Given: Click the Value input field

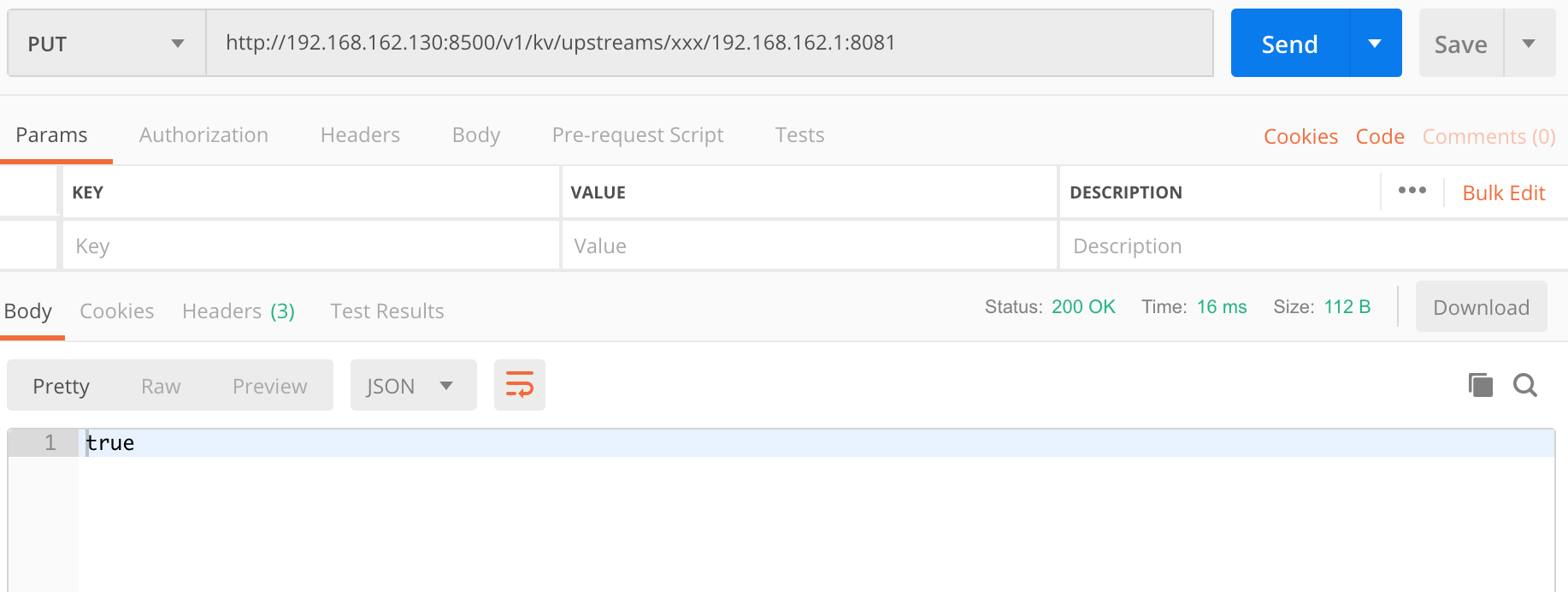Looking at the screenshot, I should click(810, 246).
